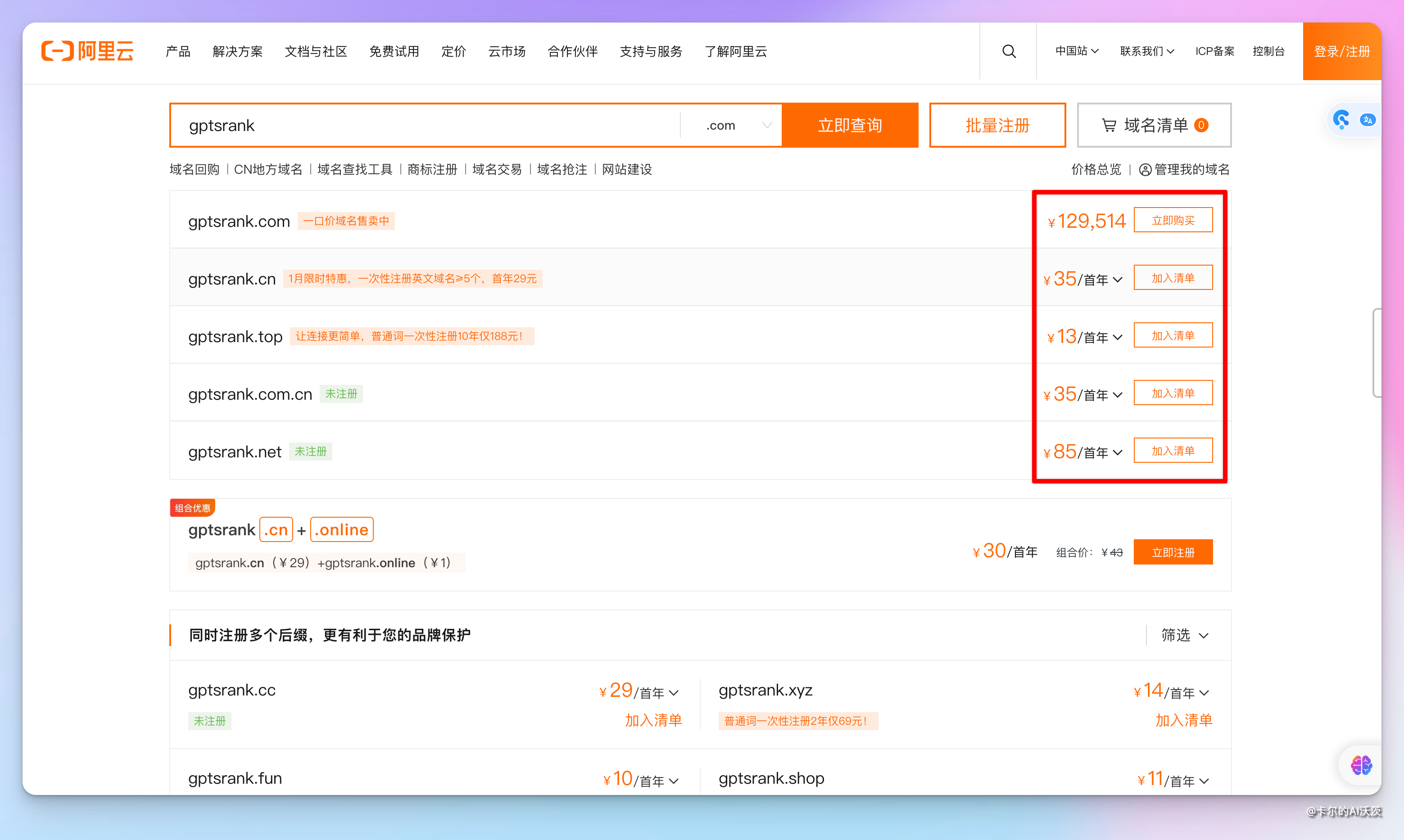Image resolution: width=1404 pixels, height=840 pixels.
Task: Click the Aliyun logo
Action: tap(88, 51)
